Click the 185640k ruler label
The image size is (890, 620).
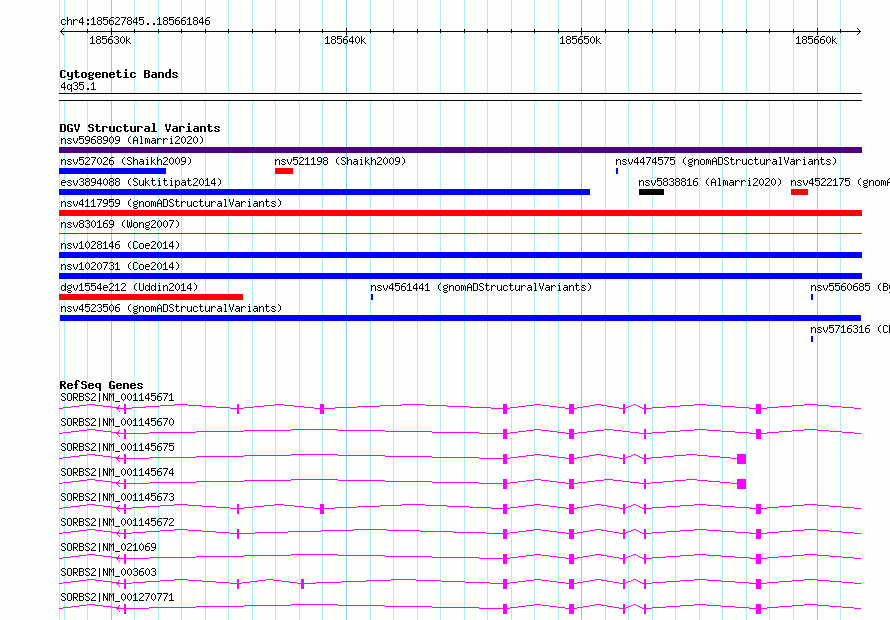345,40
